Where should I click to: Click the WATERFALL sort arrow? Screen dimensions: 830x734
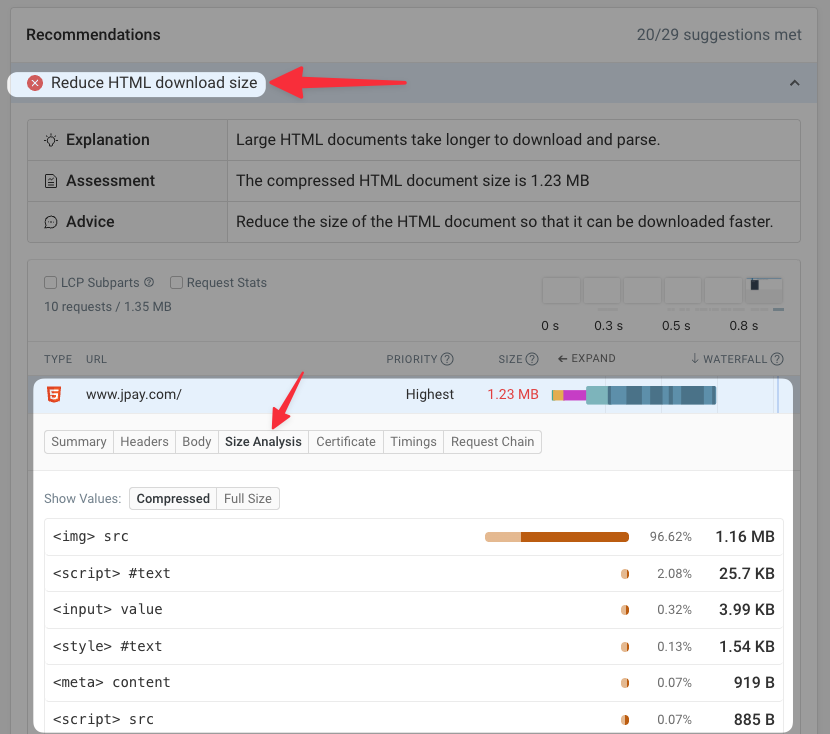click(x=695, y=358)
